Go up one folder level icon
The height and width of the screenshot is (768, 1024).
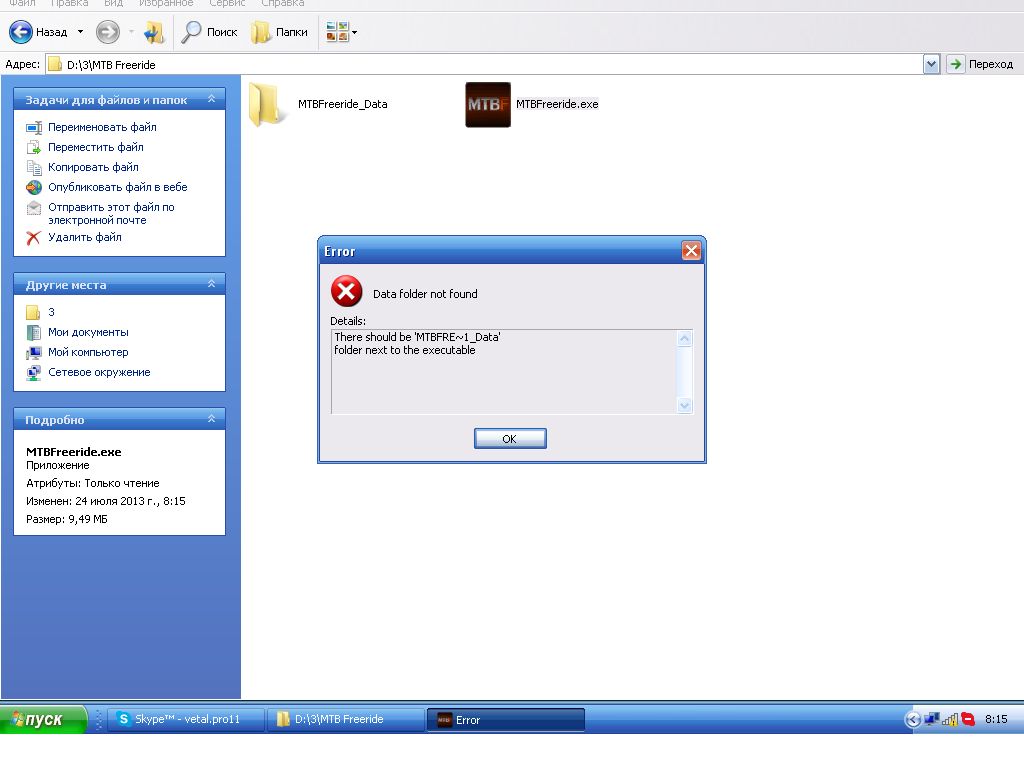pyautogui.click(x=154, y=31)
